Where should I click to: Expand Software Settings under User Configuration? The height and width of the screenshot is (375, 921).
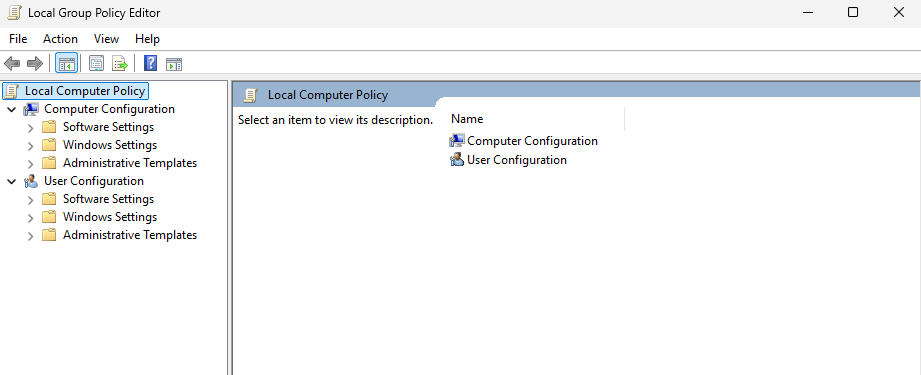[31, 199]
